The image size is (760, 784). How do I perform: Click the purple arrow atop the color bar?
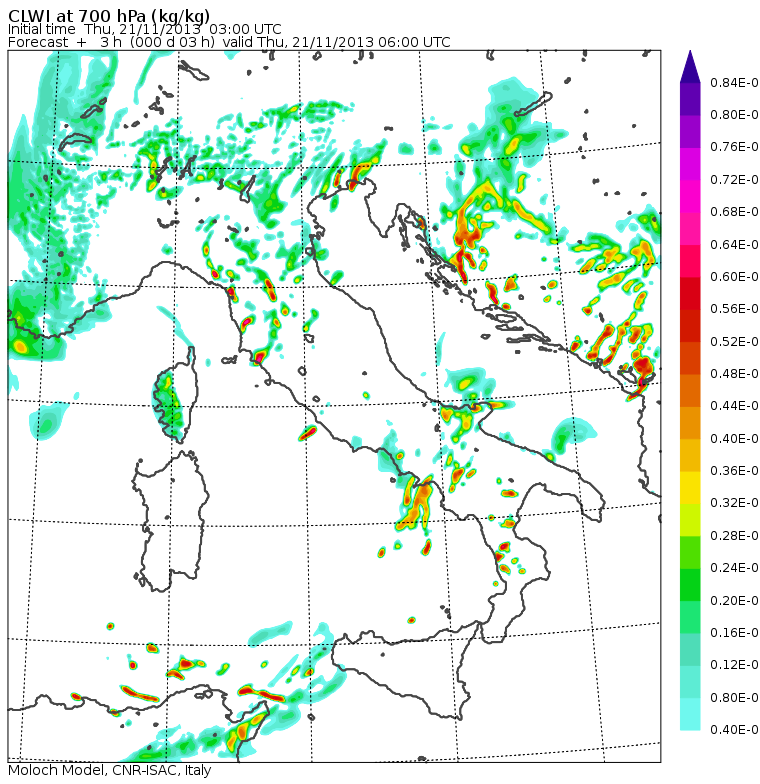[x=690, y=66]
